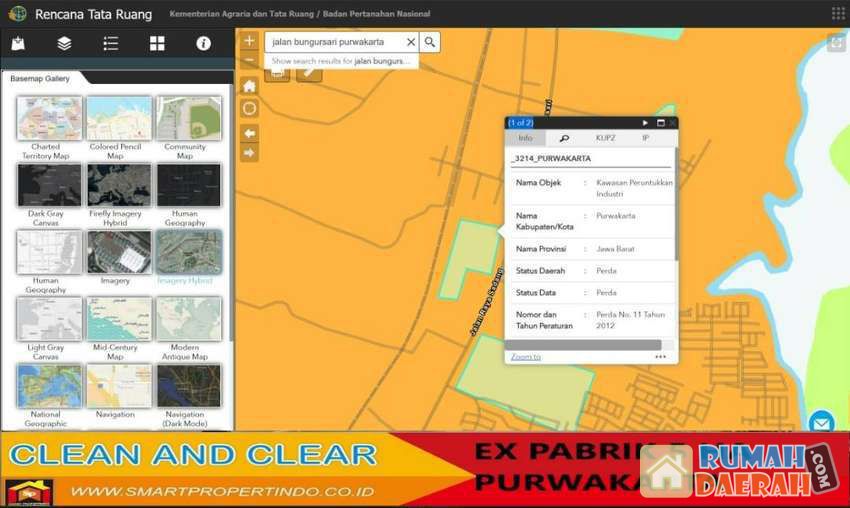
Task: Clear the search text field
Action: (410, 42)
